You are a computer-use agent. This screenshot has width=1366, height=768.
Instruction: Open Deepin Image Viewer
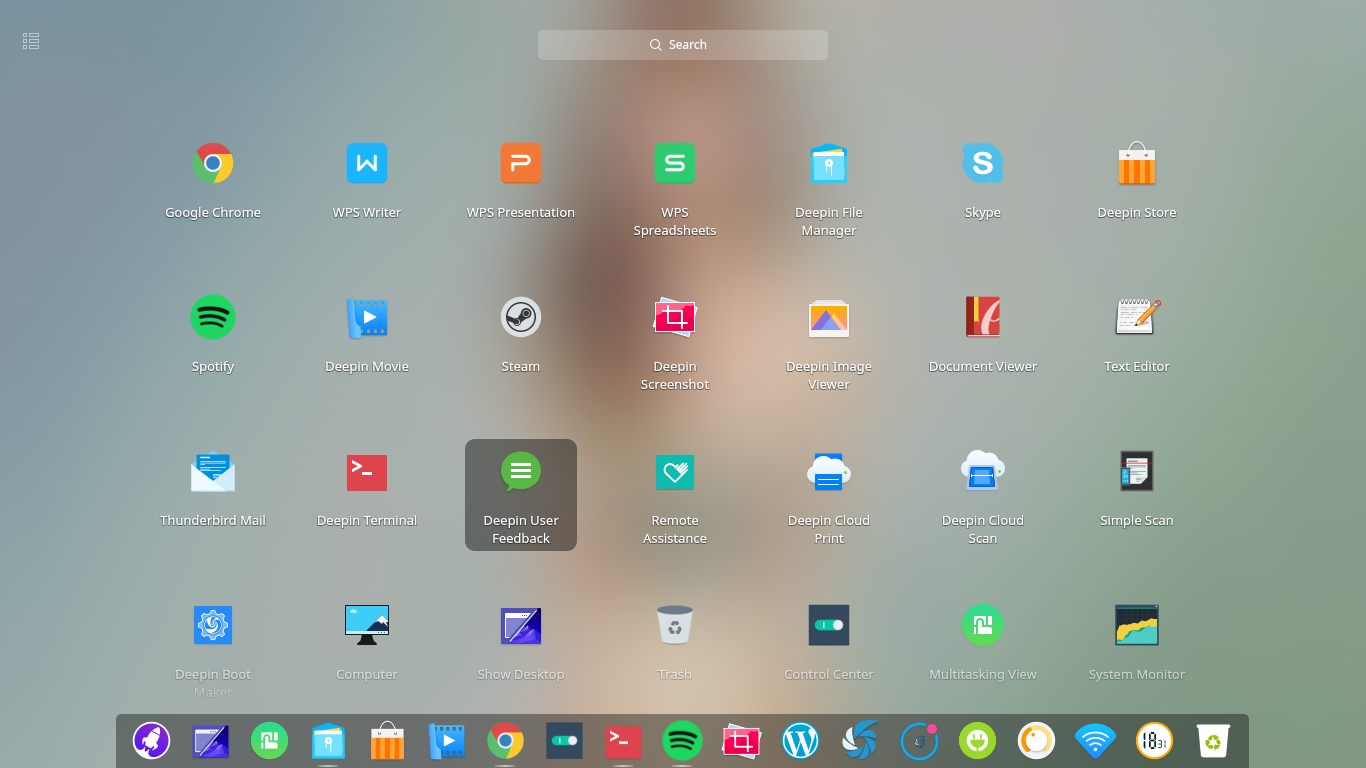click(x=829, y=317)
